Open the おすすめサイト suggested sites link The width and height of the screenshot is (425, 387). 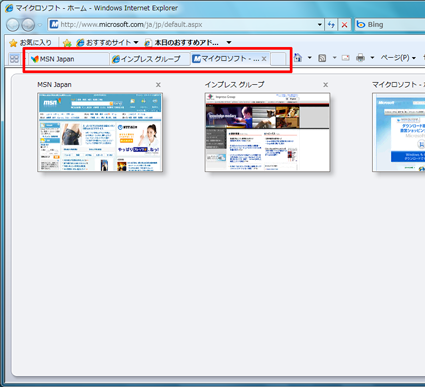pyautogui.click(x=103, y=42)
